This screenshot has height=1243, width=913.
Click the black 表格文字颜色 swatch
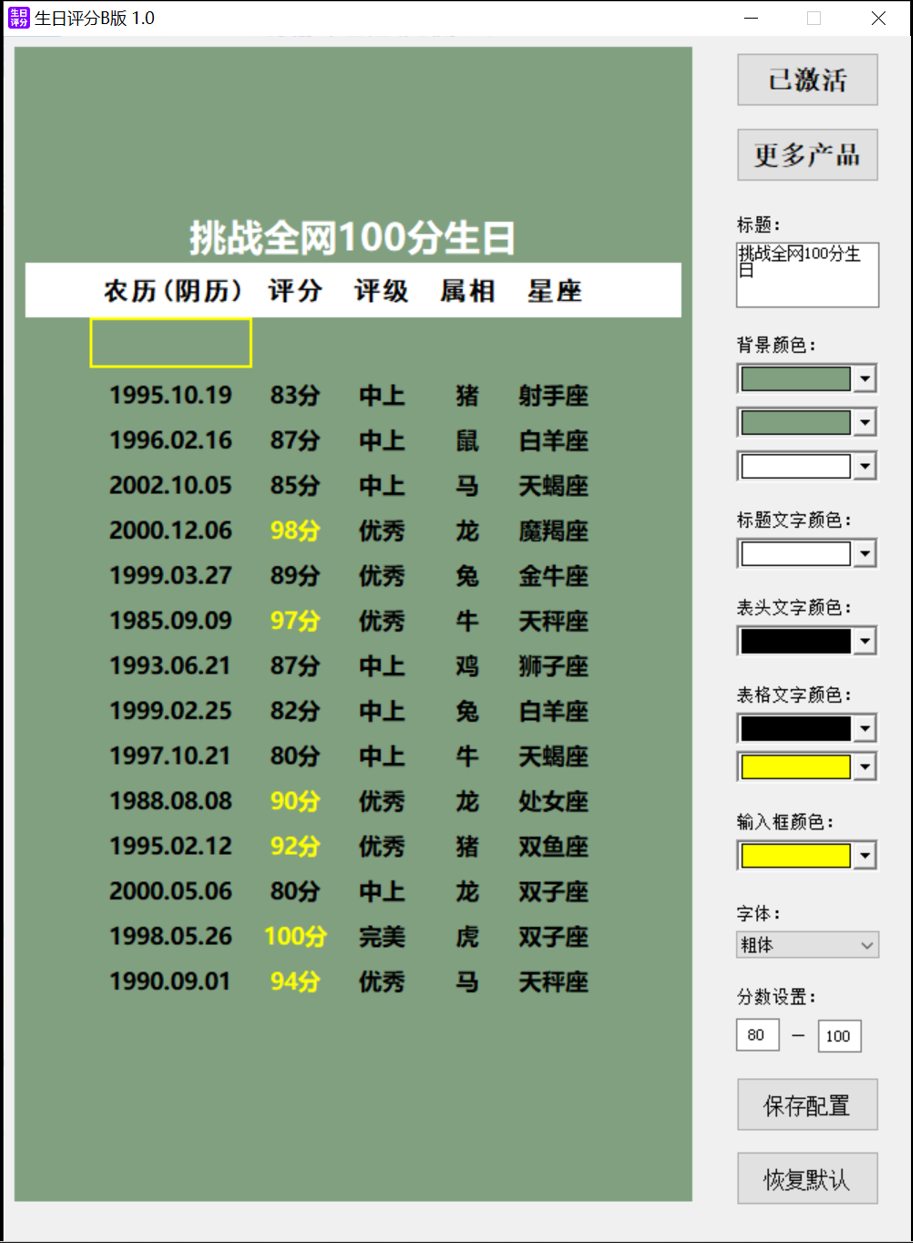796,727
